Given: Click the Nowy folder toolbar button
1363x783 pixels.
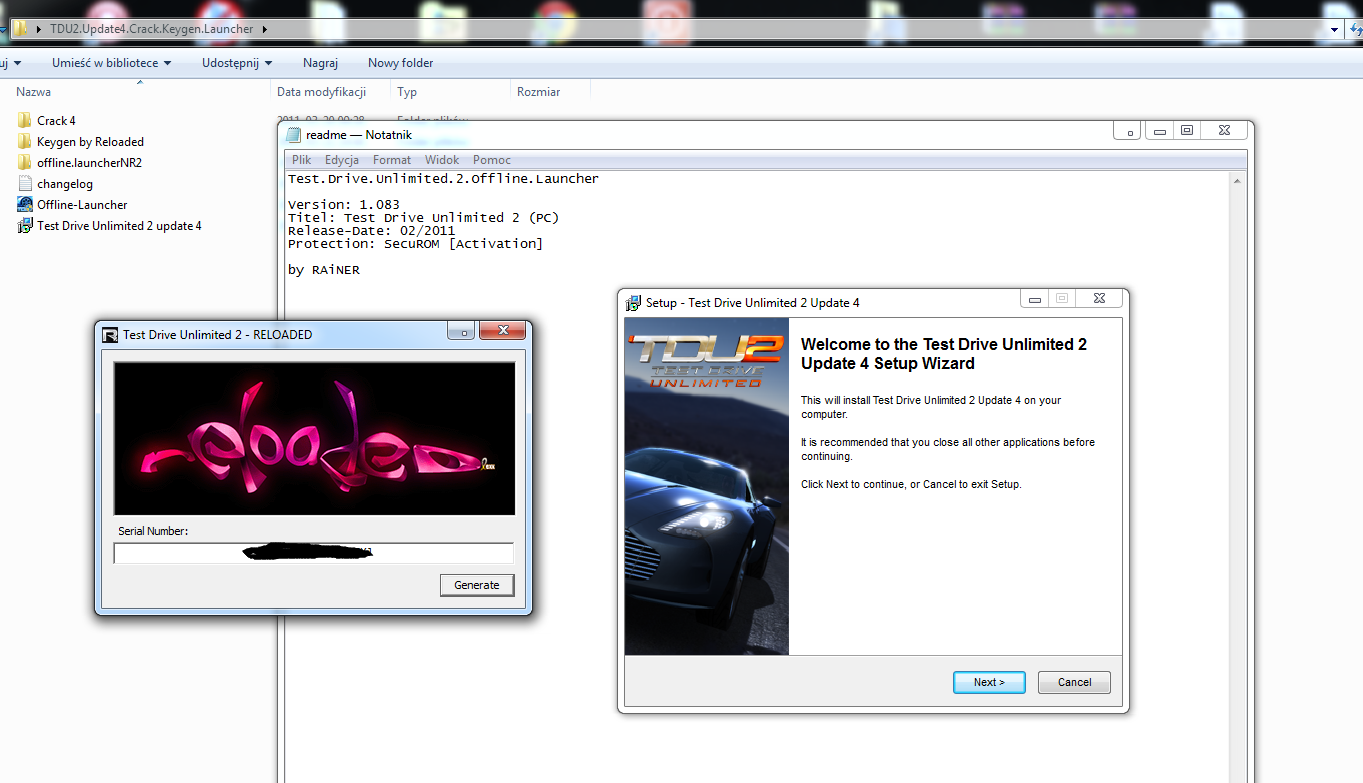Looking at the screenshot, I should (x=400, y=62).
